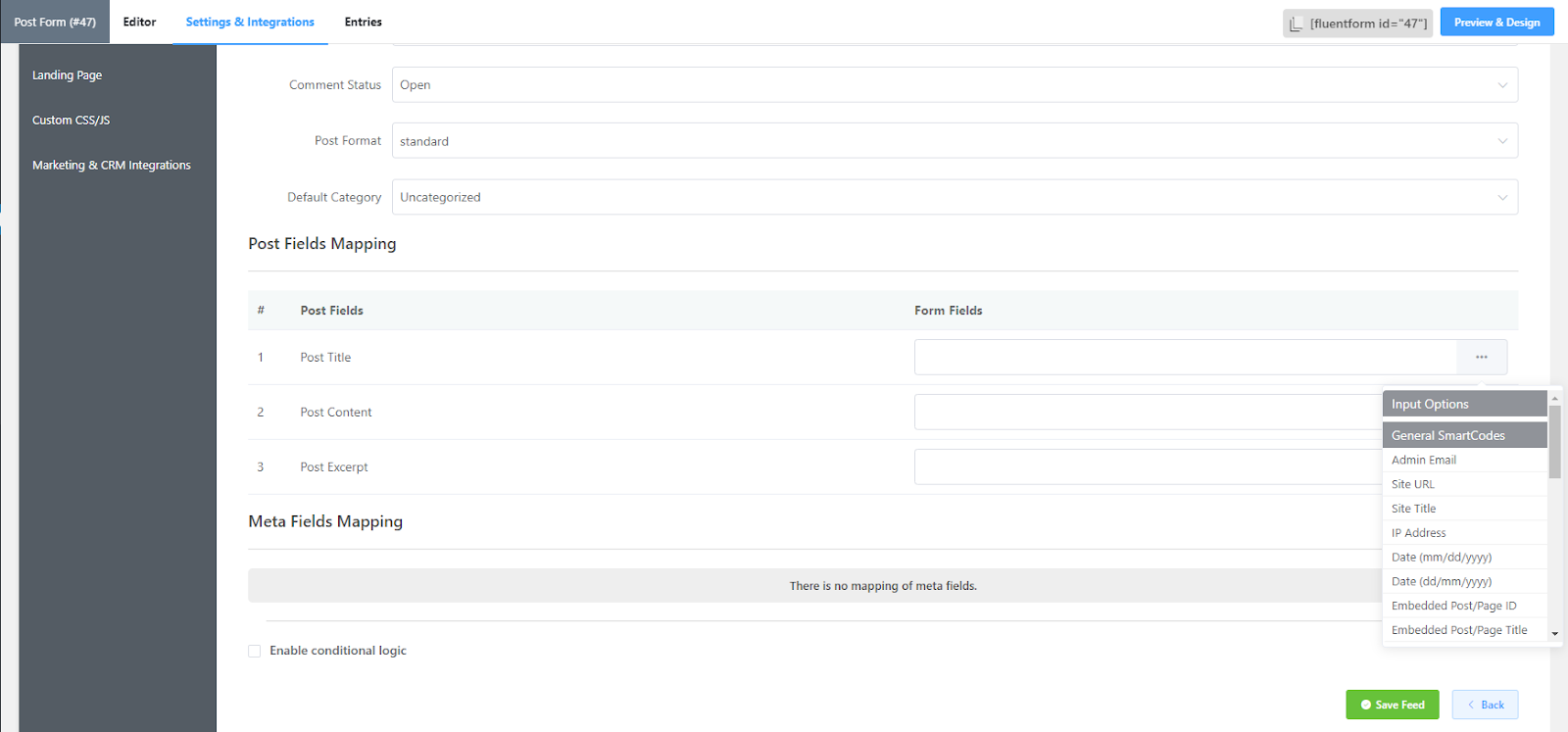This screenshot has width=1568, height=732.
Task: Click the Post Fields Mapping heading
Action: point(322,243)
